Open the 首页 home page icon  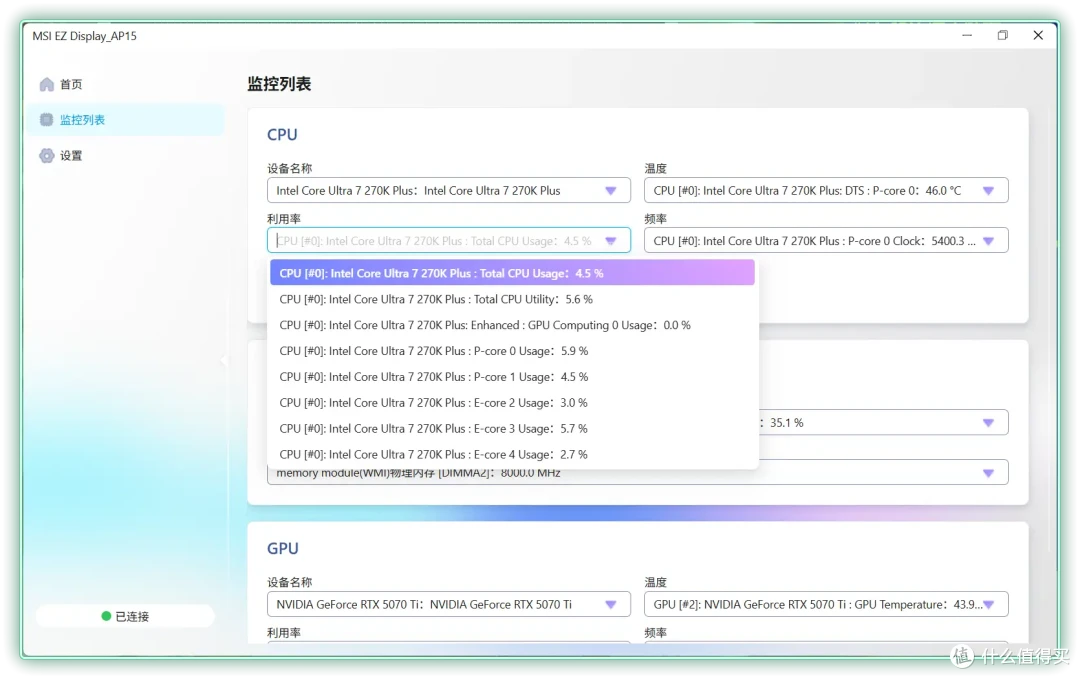(47, 84)
